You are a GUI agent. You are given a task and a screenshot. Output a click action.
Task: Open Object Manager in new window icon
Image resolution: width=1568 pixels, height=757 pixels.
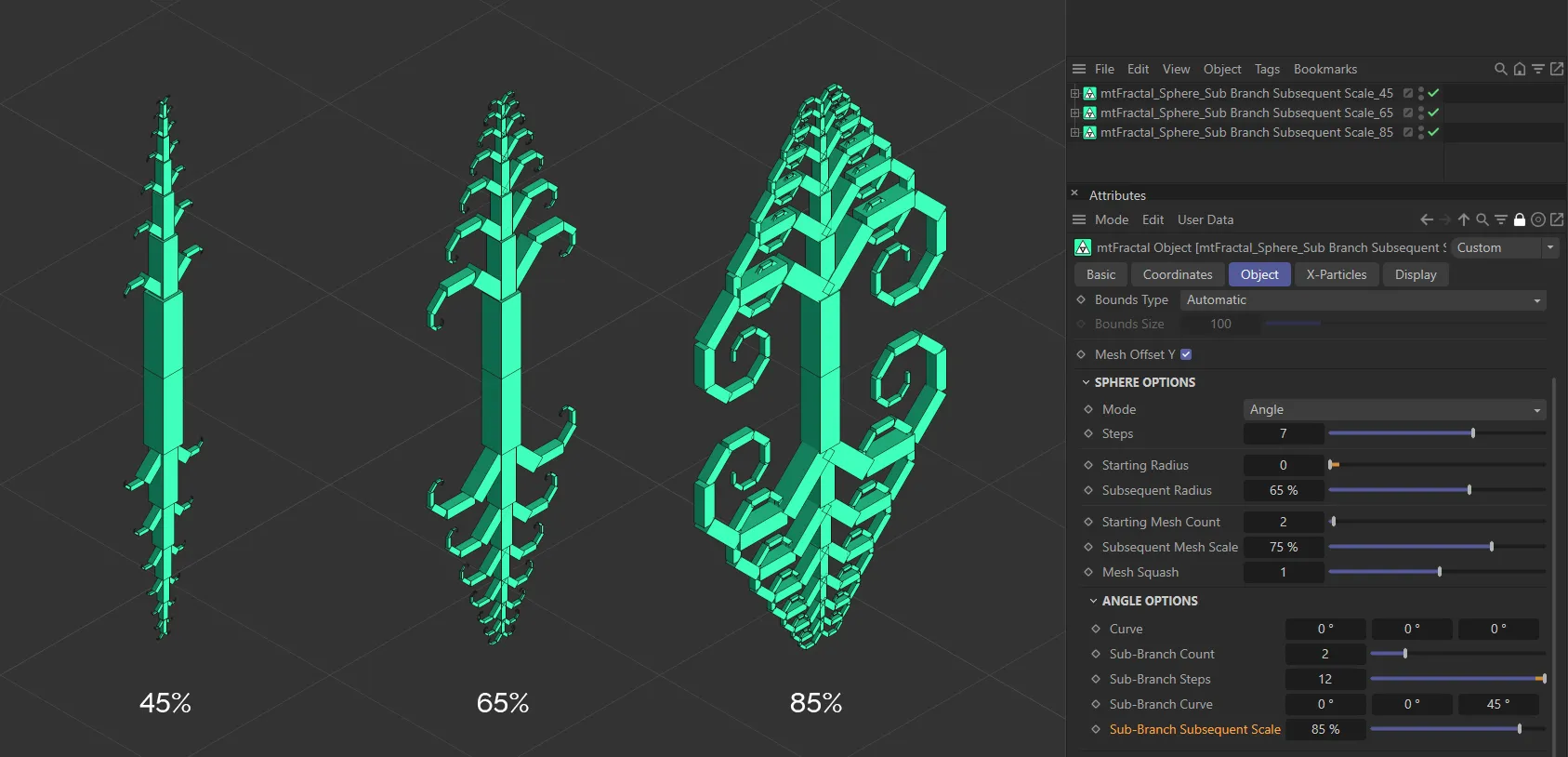click(1557, 69)
